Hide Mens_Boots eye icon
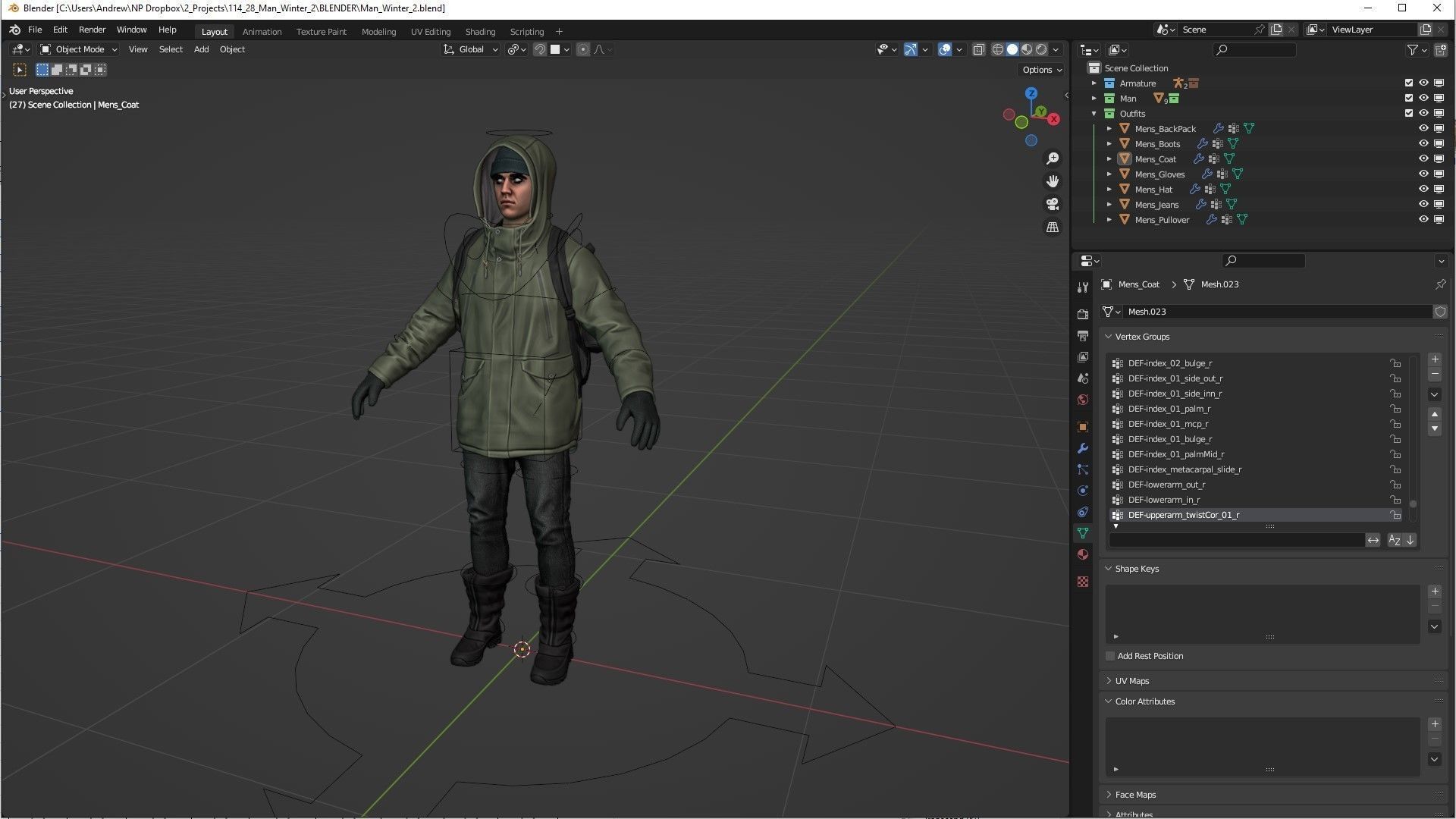This screenshot has height=819, width=1456. click(1423, 144)
